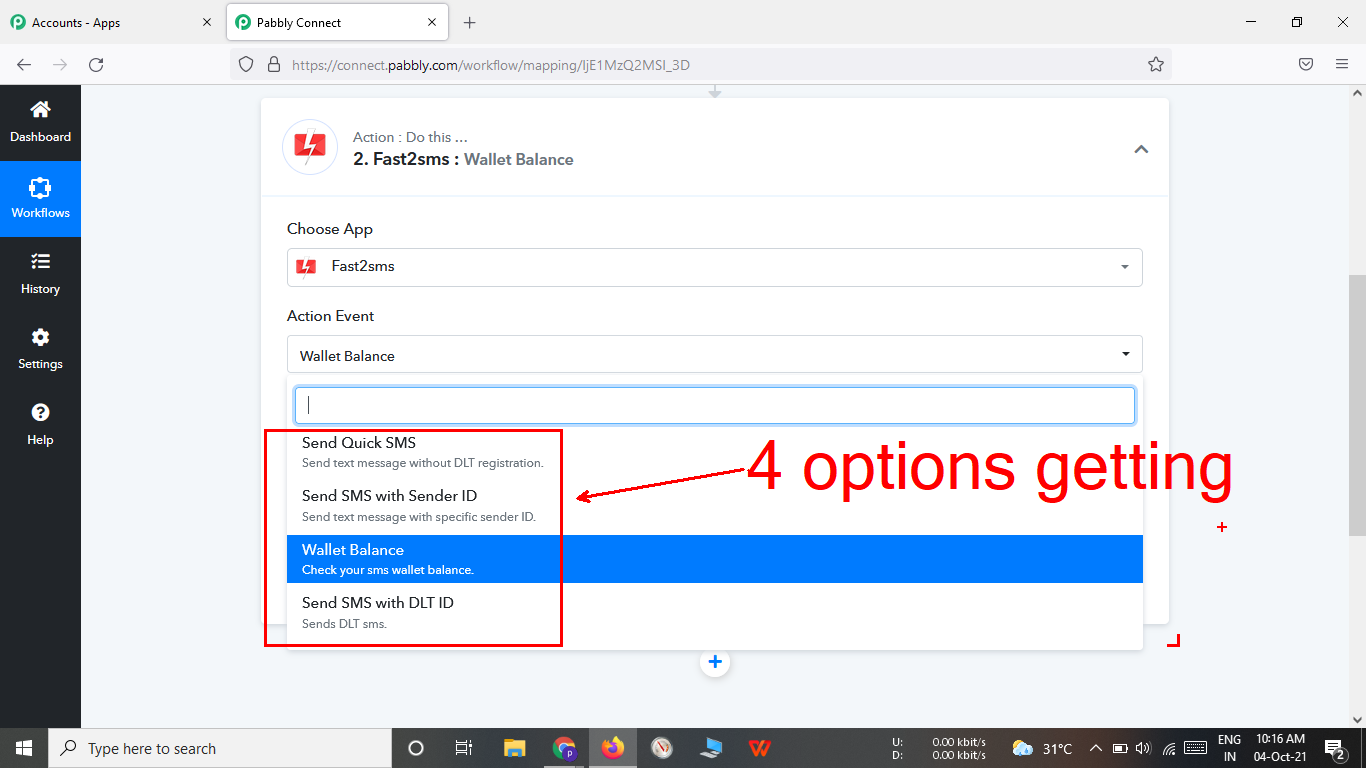
Task: Open the Workflows sidebar item
Action: tap(40, 199)
